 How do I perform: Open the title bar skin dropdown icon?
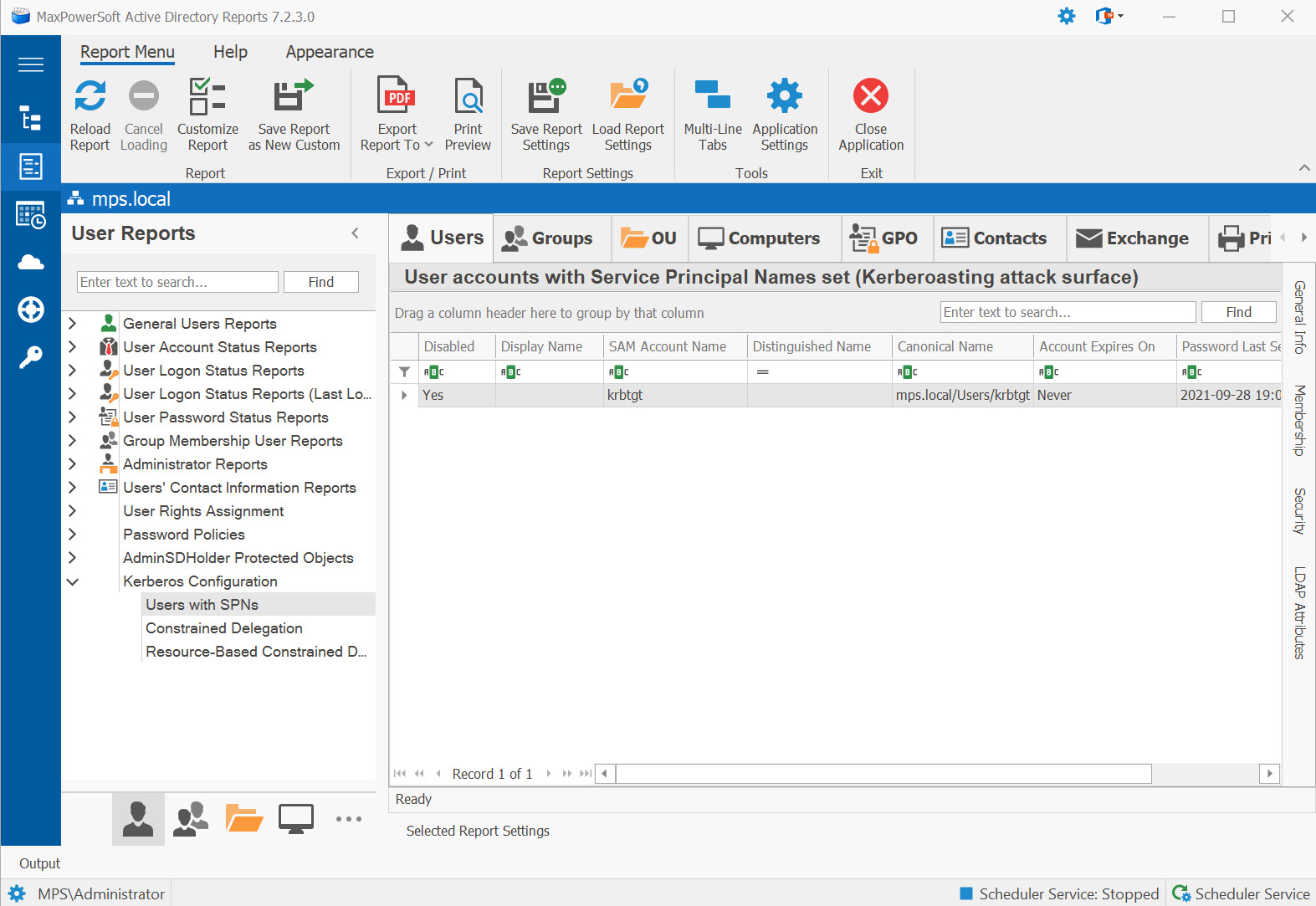tap(1110, 16)
